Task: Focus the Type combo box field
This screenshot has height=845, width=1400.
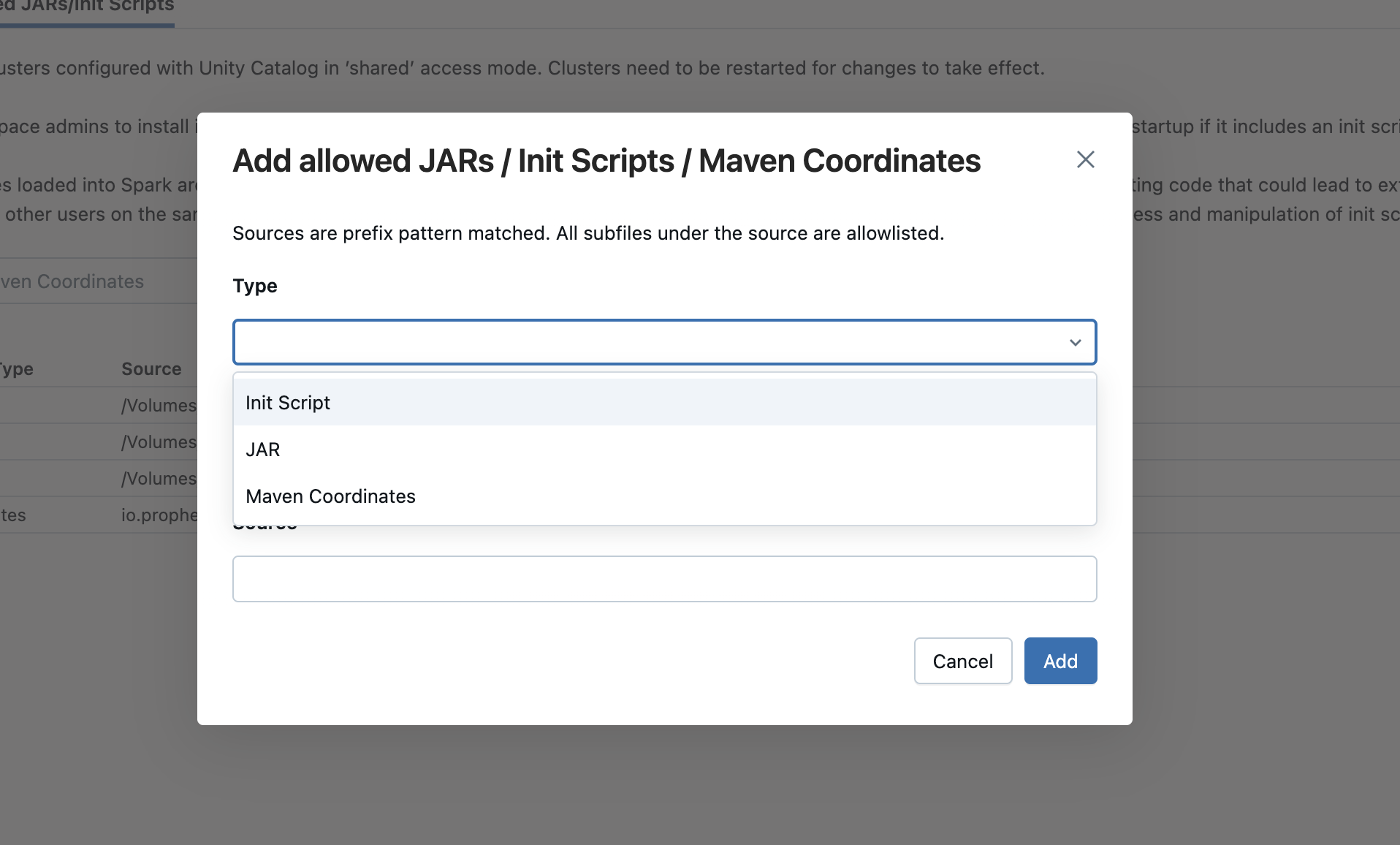Action: click(x=664, y=342)
